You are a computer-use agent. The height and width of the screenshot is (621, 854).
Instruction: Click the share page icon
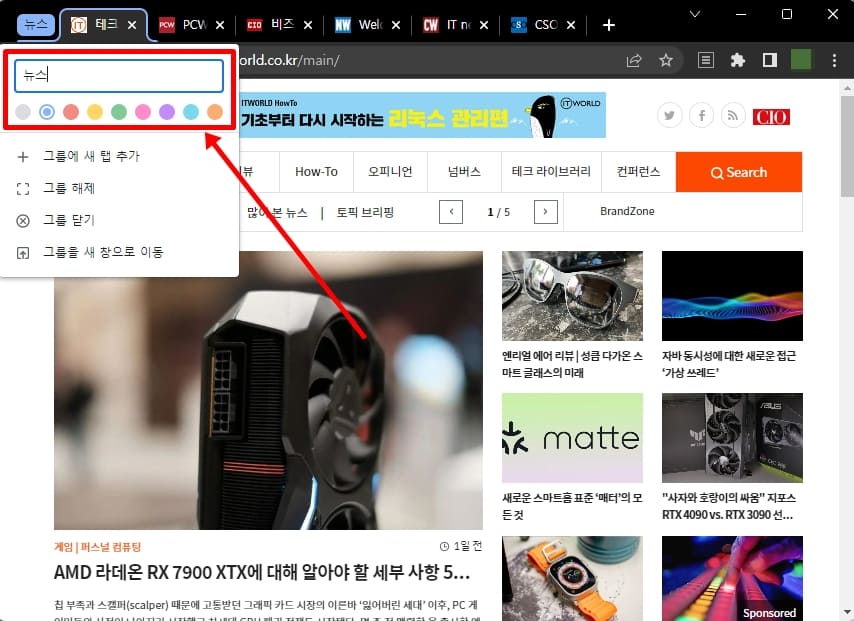634,60
